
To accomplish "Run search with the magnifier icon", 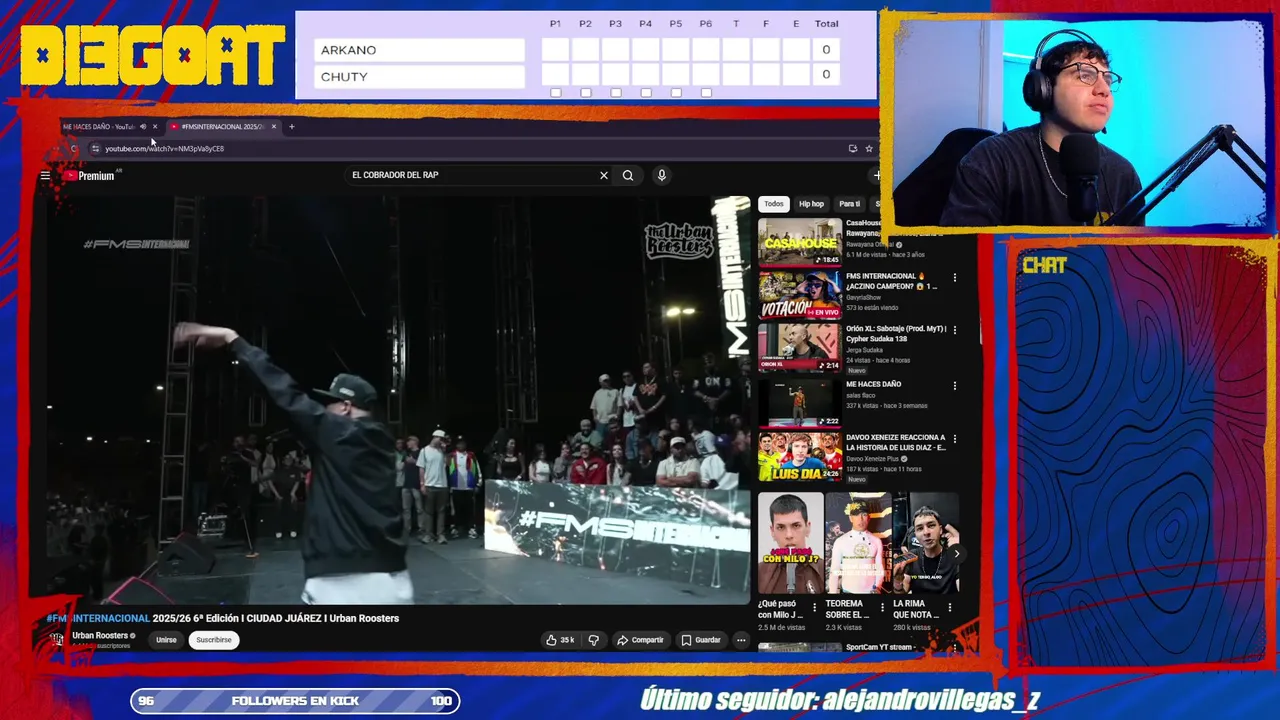I will (x=628, y=175).
